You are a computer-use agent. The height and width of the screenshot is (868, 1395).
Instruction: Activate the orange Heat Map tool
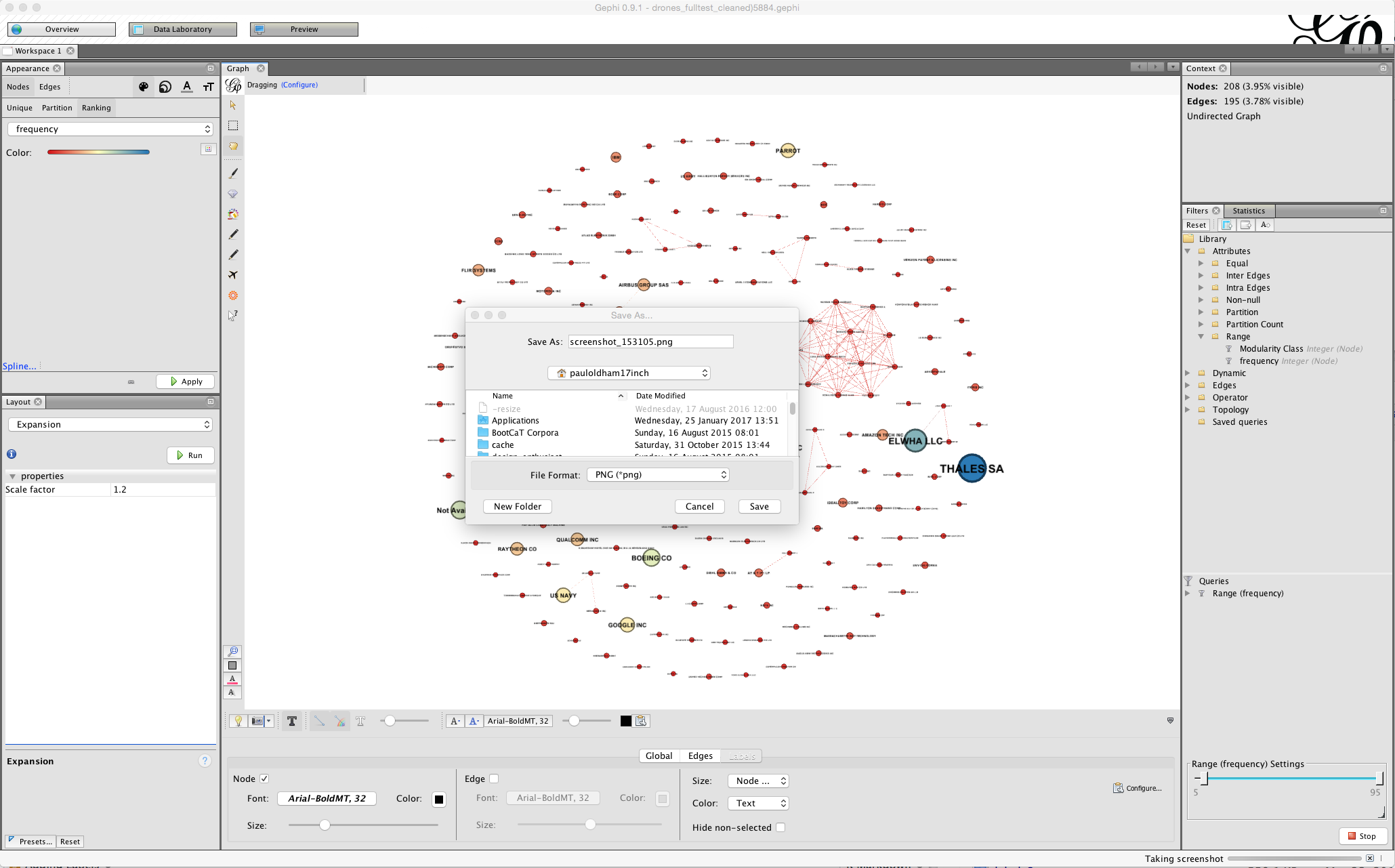tap(233, 295)
